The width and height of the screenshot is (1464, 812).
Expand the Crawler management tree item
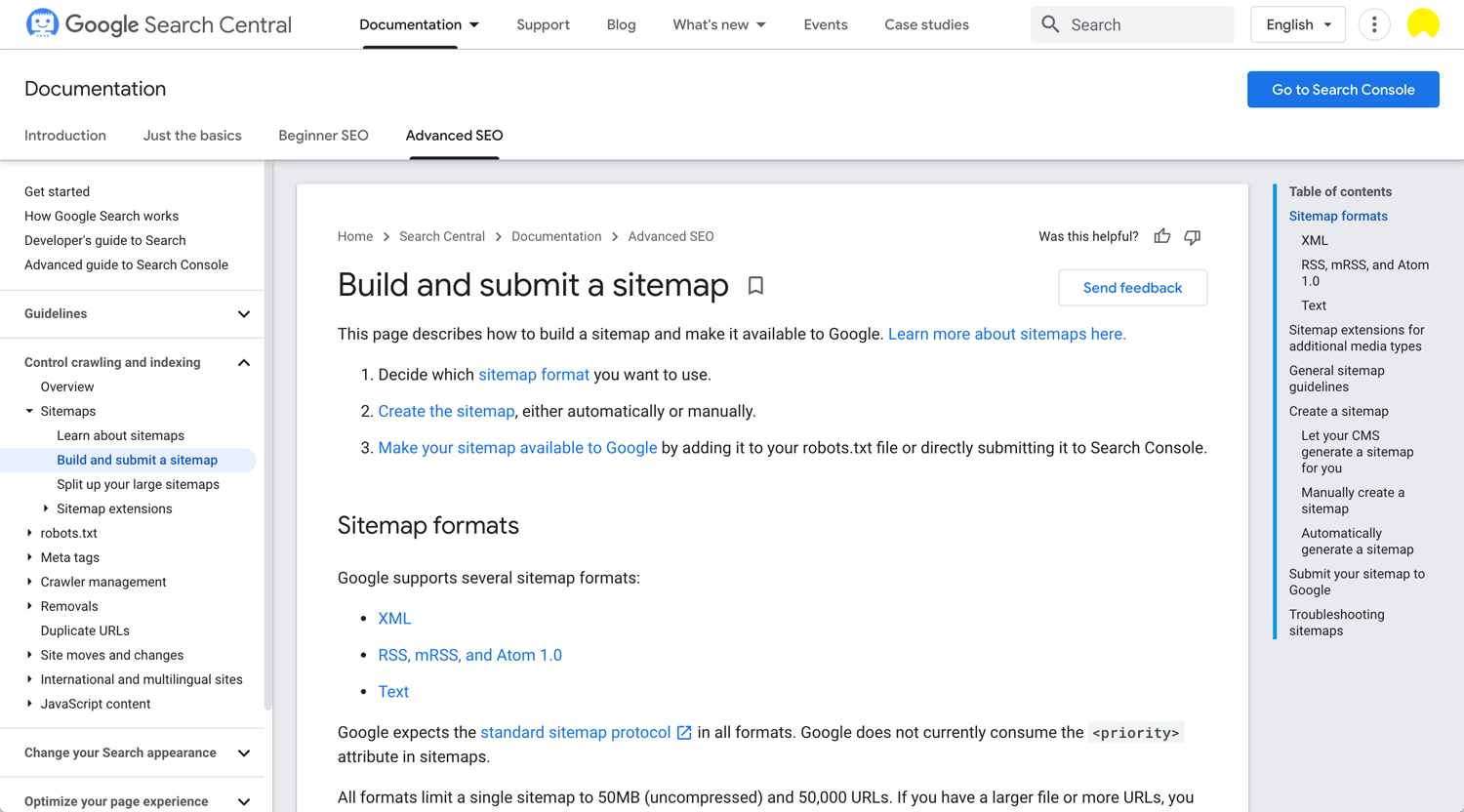[29, 582]
